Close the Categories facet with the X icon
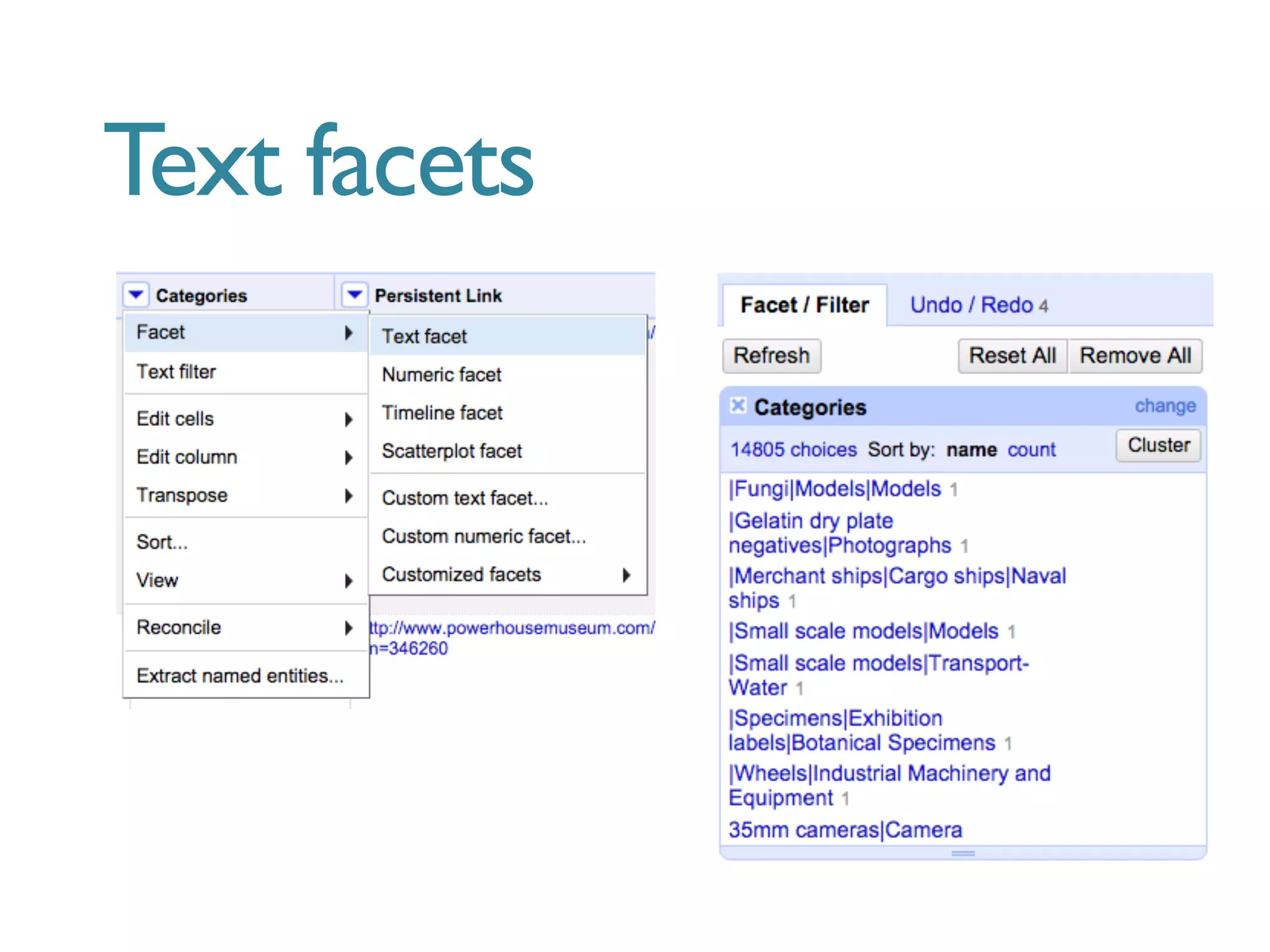This screenshot has height=952, width=1270. (738, 405)
